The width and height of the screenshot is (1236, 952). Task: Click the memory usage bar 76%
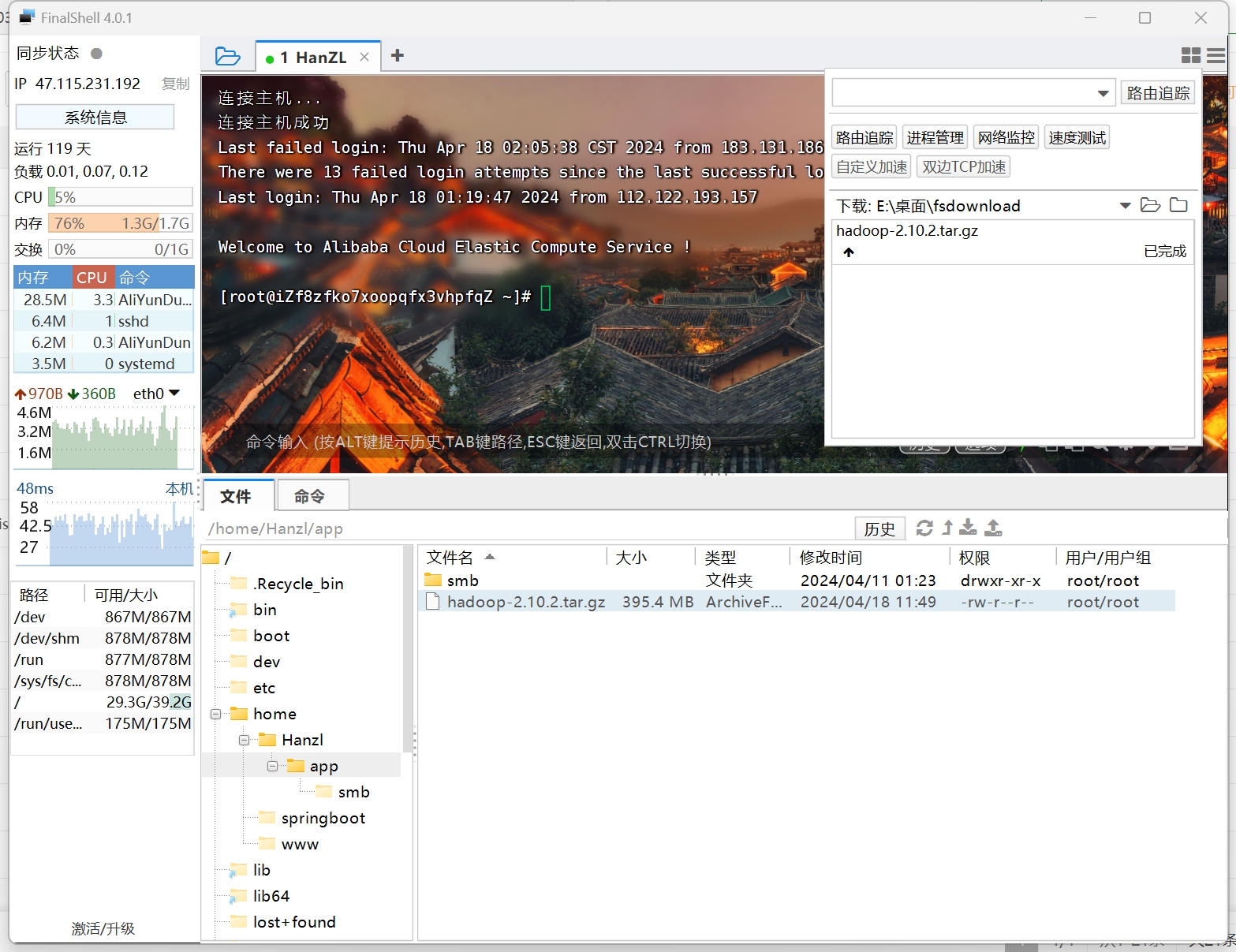120,223
